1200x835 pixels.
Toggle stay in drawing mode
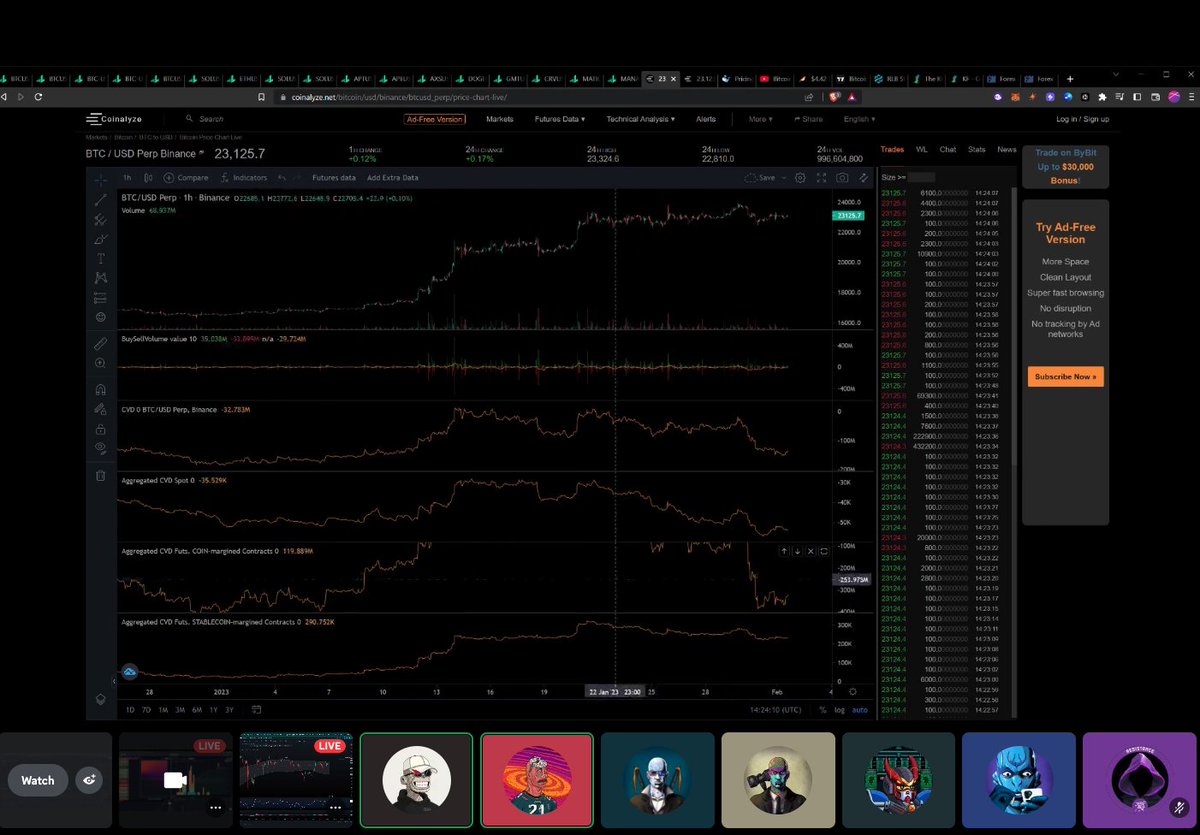click(x=100, y=408)
